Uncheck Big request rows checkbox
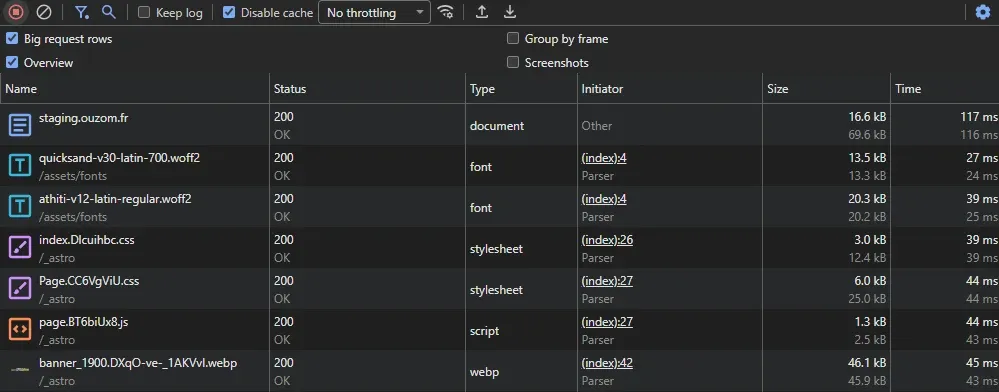 [11, 38]
